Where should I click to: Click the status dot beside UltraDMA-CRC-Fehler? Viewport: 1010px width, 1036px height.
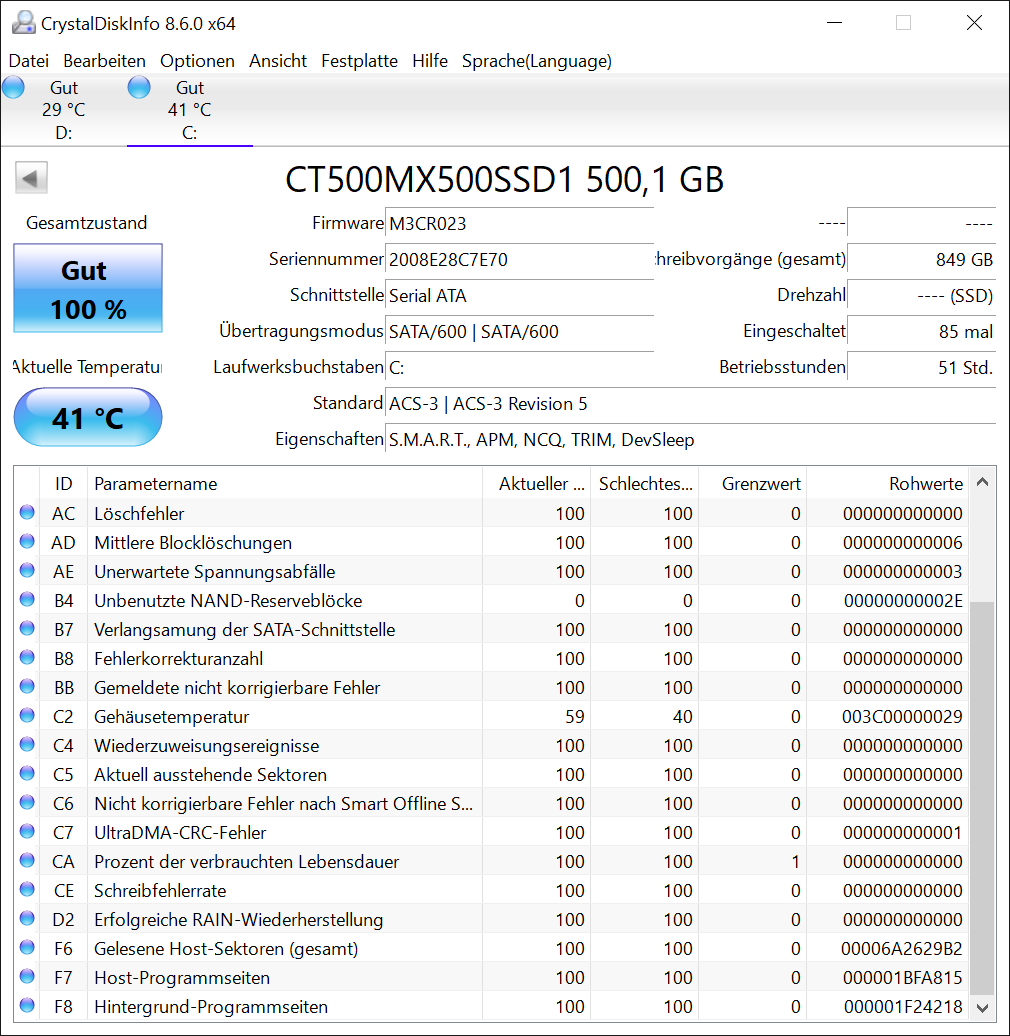(x=28, y=832)
